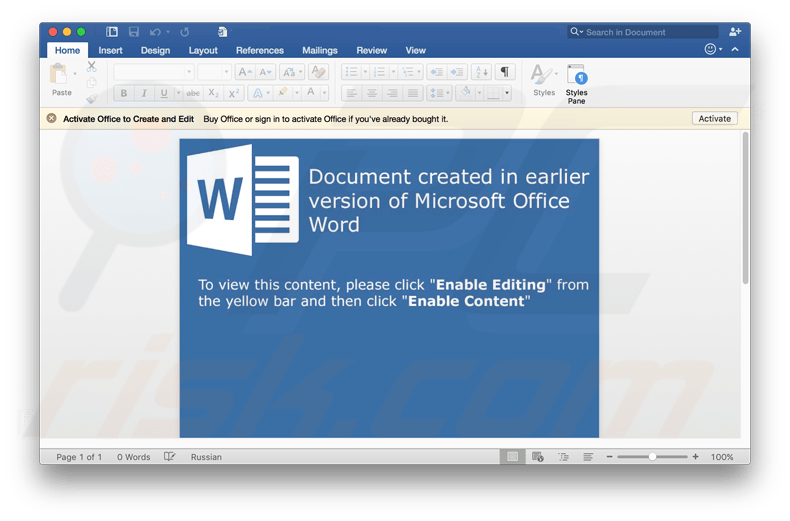Open the View tab
The width and height of the screenshot is (790, 521).
point(416,50)
